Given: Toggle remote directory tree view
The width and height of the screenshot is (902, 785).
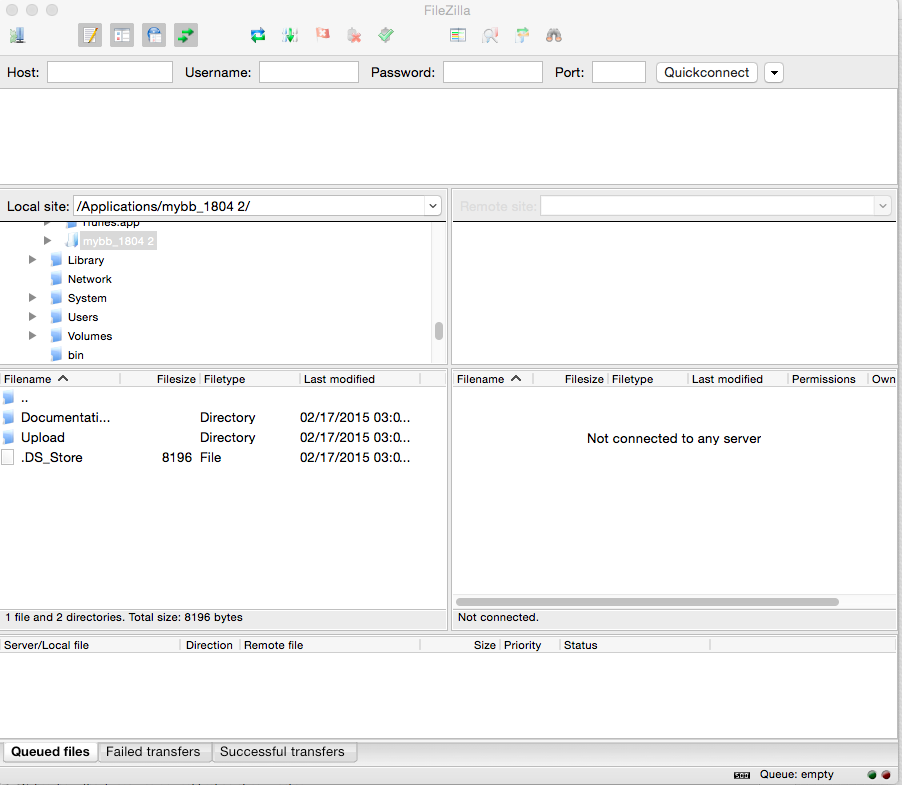Looking at the screenshot, I should click(154, 36).
